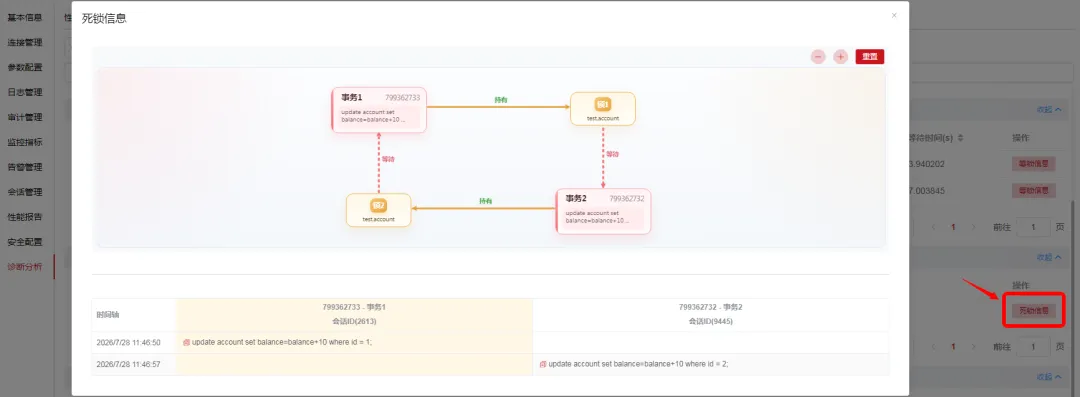Click the 重置 button above the graph

869,57
